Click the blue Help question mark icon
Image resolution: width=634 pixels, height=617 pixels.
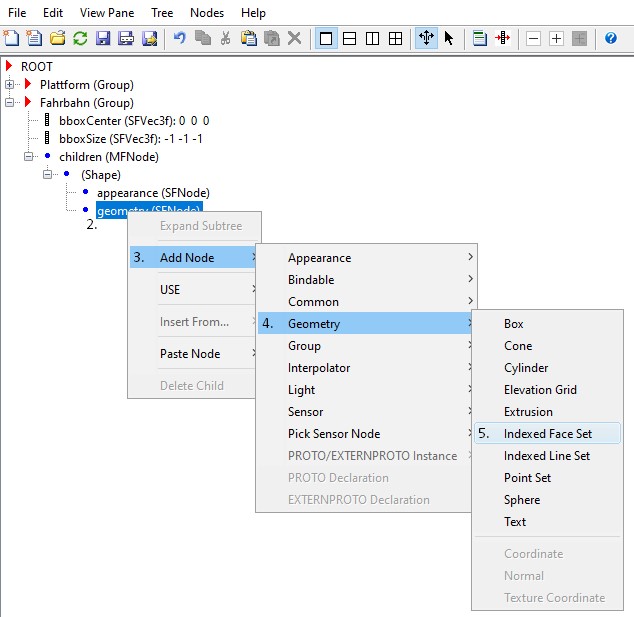[x=611, y=38]
